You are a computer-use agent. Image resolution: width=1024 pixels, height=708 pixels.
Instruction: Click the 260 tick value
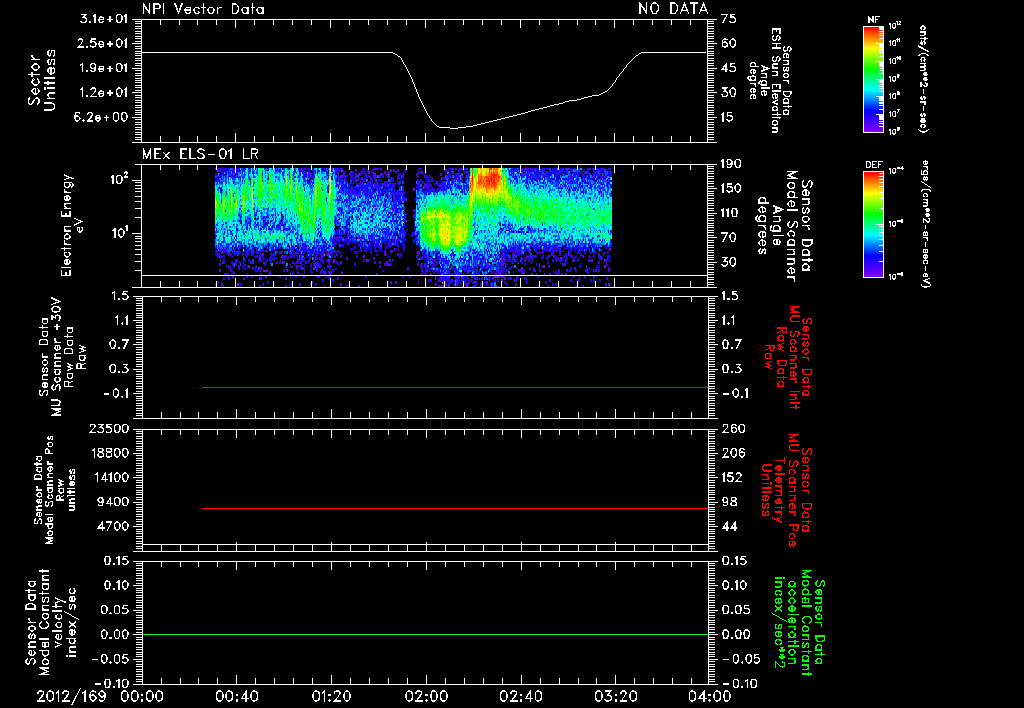(733, 428)
